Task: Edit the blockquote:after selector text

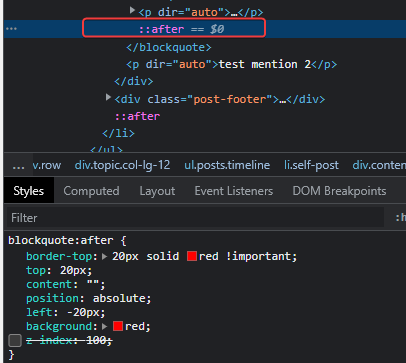Action: (x=61, y=240)
